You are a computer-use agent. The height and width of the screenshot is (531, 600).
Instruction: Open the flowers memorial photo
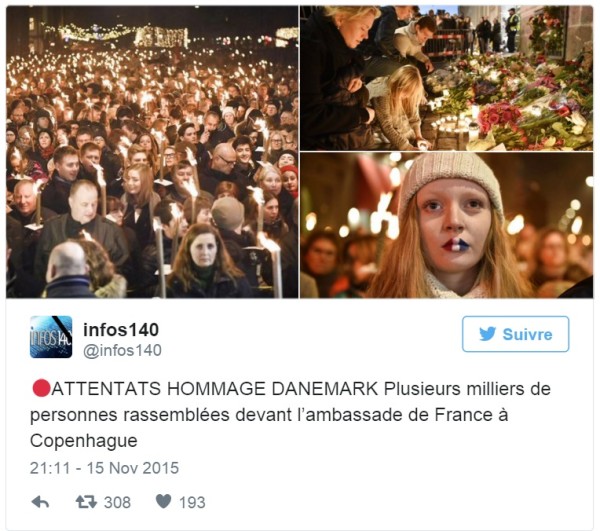[447, 78]
